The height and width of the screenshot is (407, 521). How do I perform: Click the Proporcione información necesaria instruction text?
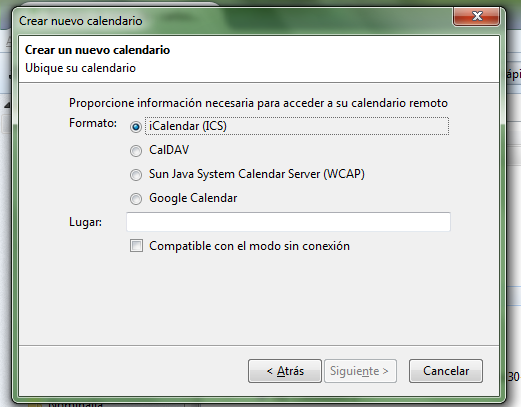(258, 103)
